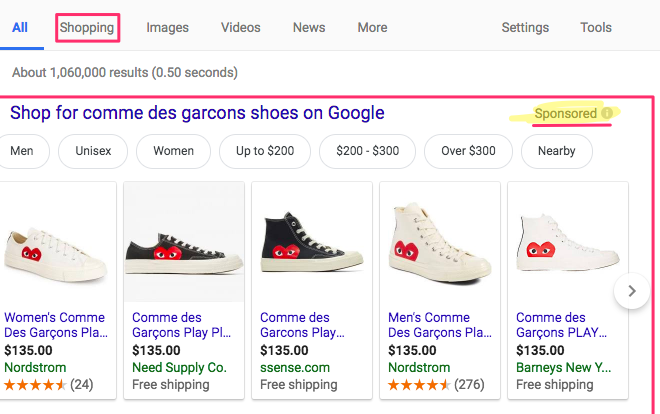
Task: Click 'About 1,060,000 results' text
Action: (x=125, y=72)
